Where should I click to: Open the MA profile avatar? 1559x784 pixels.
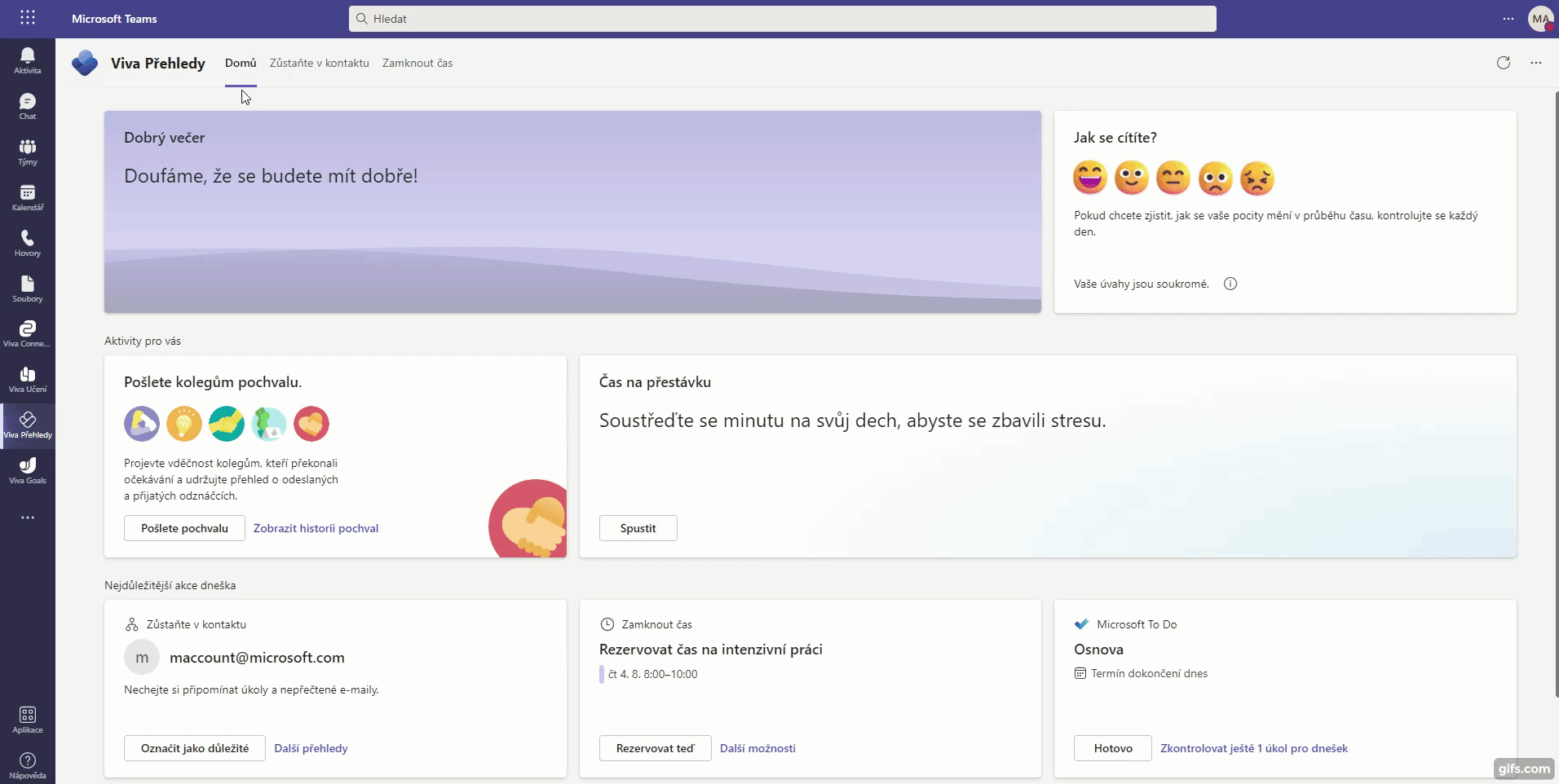(1540, 18)
